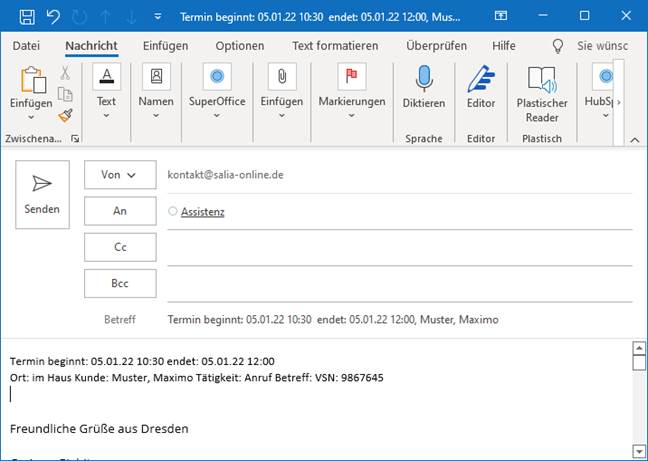
Task: Click the Diktieren microphone icon
Action: [x=424, y=78]
